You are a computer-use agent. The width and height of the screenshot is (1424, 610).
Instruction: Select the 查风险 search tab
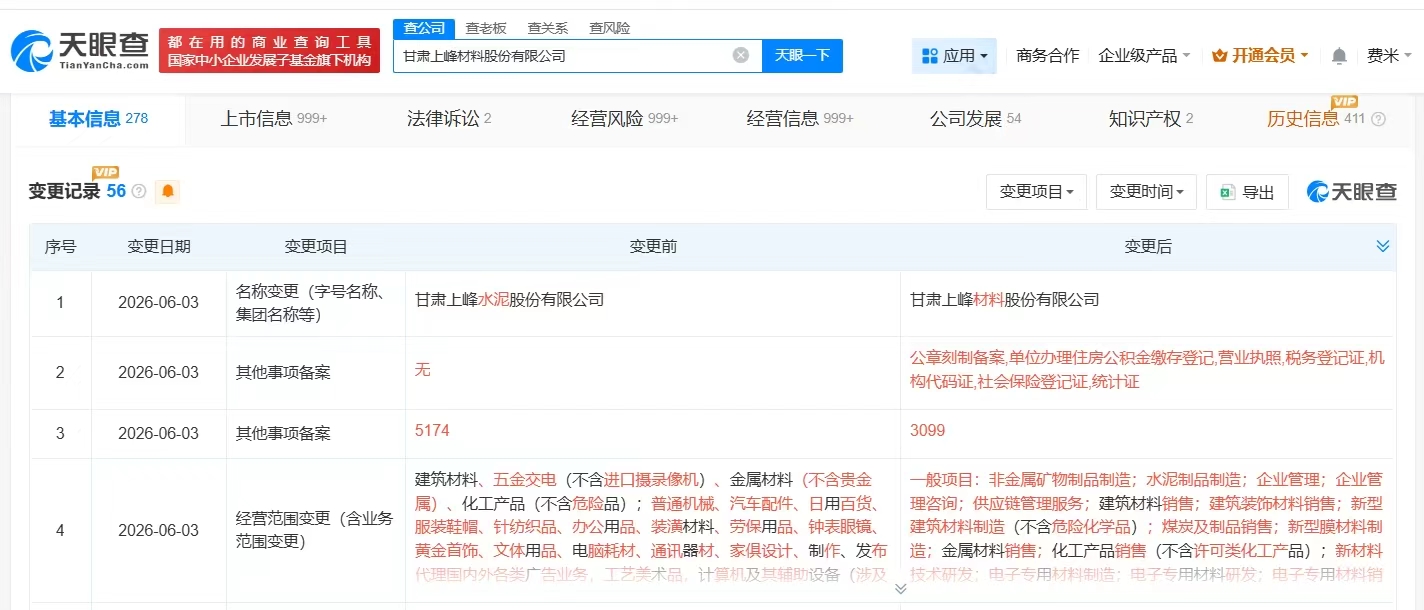[x=609, y=28]
